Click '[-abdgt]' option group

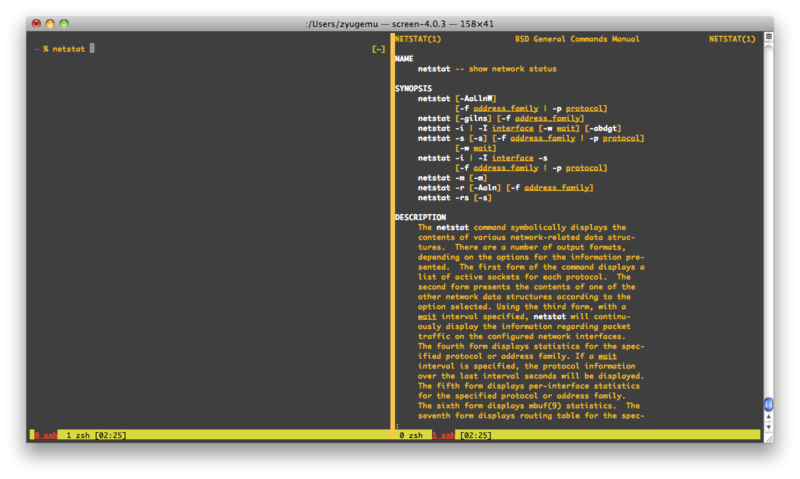click(603, 128)
